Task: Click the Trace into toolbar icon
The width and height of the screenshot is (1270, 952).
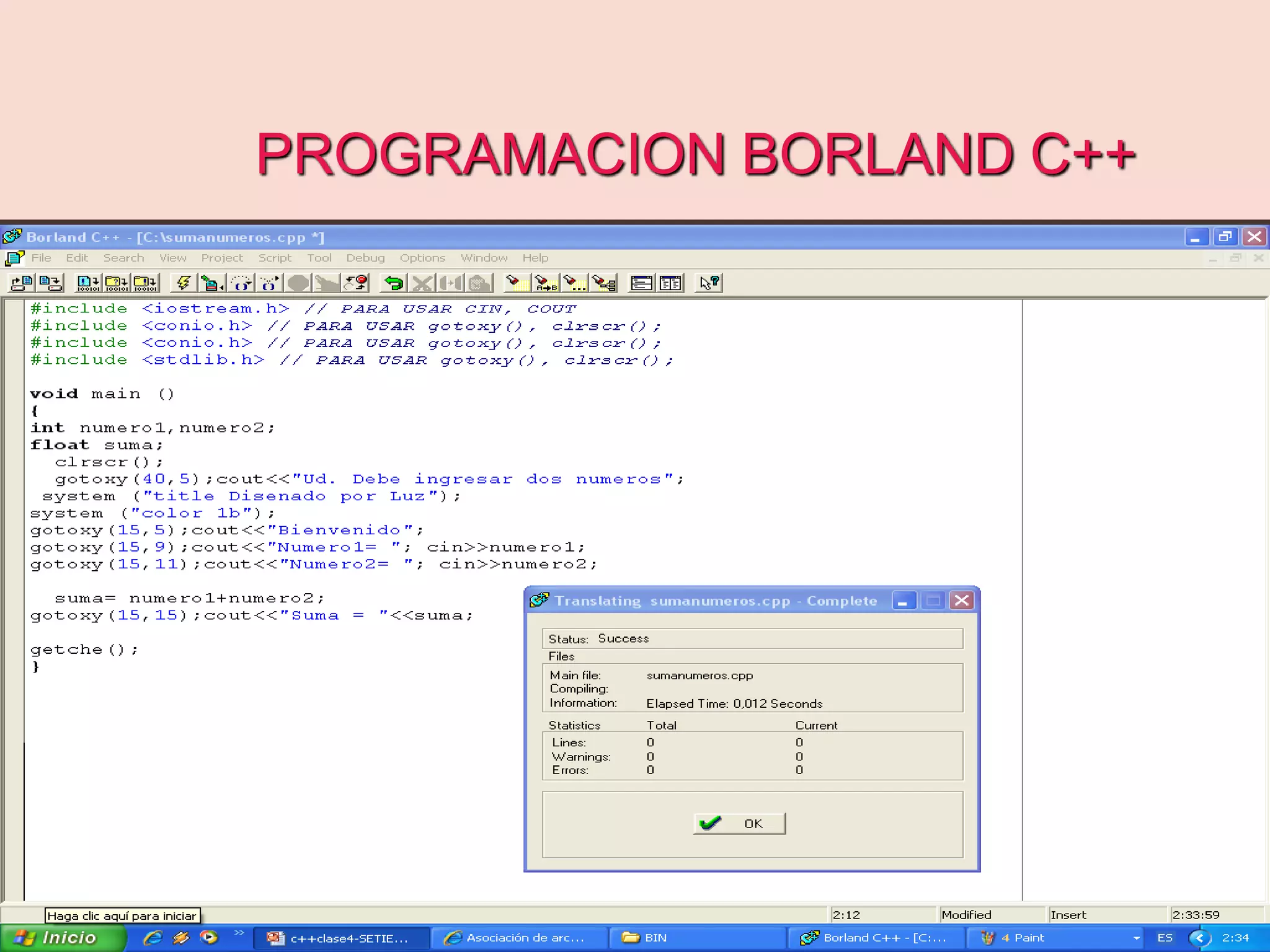Action: pos(269,283)
